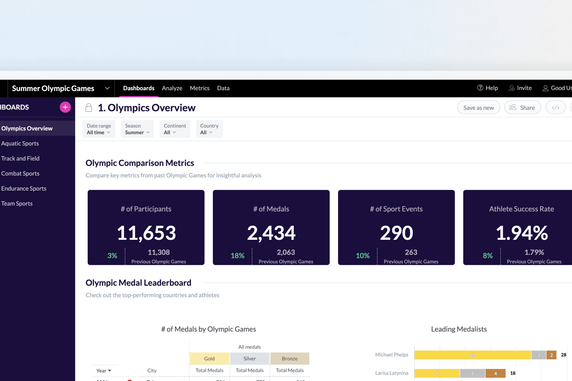Click the Bronze column header in medals table
The height and width of the screenshot is (381, 572).
coord(290,358)
